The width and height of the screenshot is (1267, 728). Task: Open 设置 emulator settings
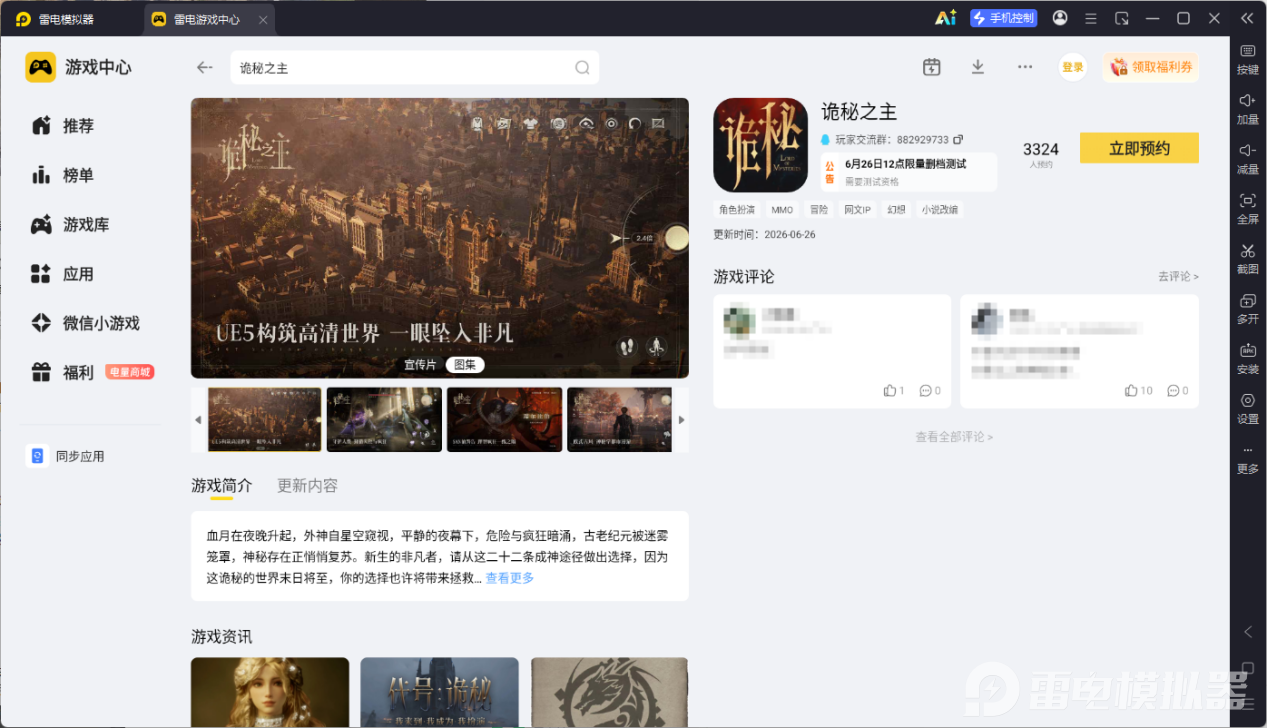(1248, 409)
